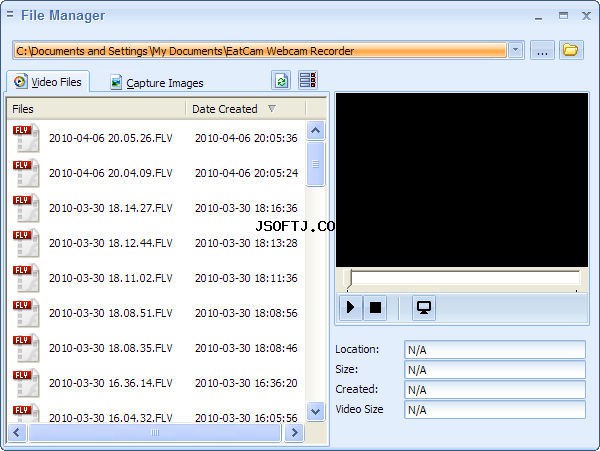
Task: Switch to the Capture Images tab
Action: coord(157,83)
